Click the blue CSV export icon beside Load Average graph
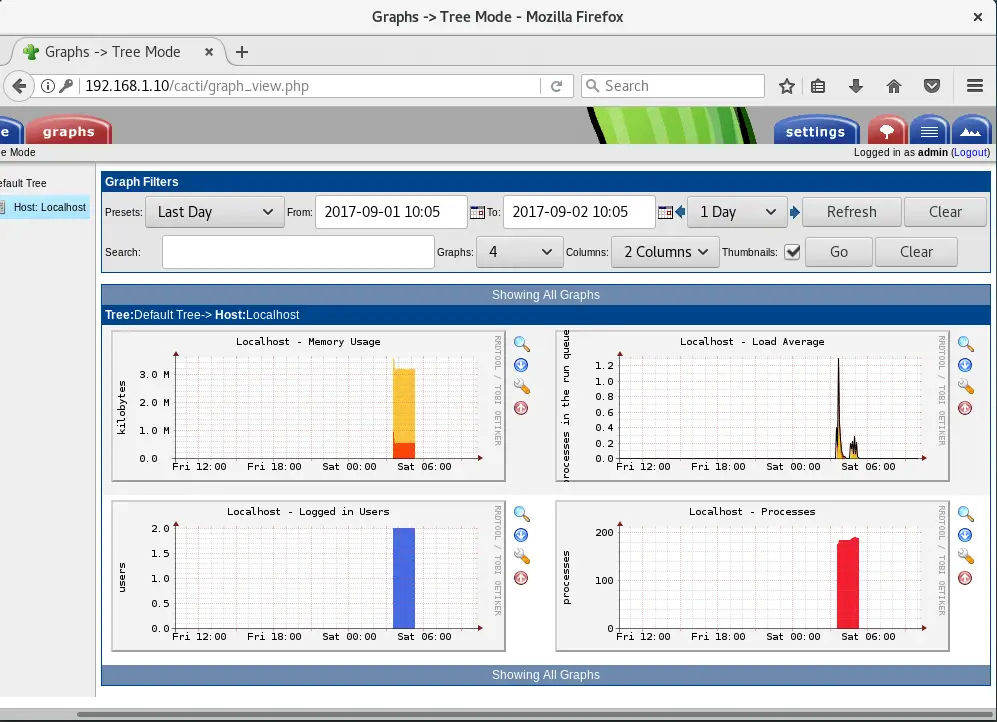The width and height of the screenshot is (997, 722). click(965, 365)
